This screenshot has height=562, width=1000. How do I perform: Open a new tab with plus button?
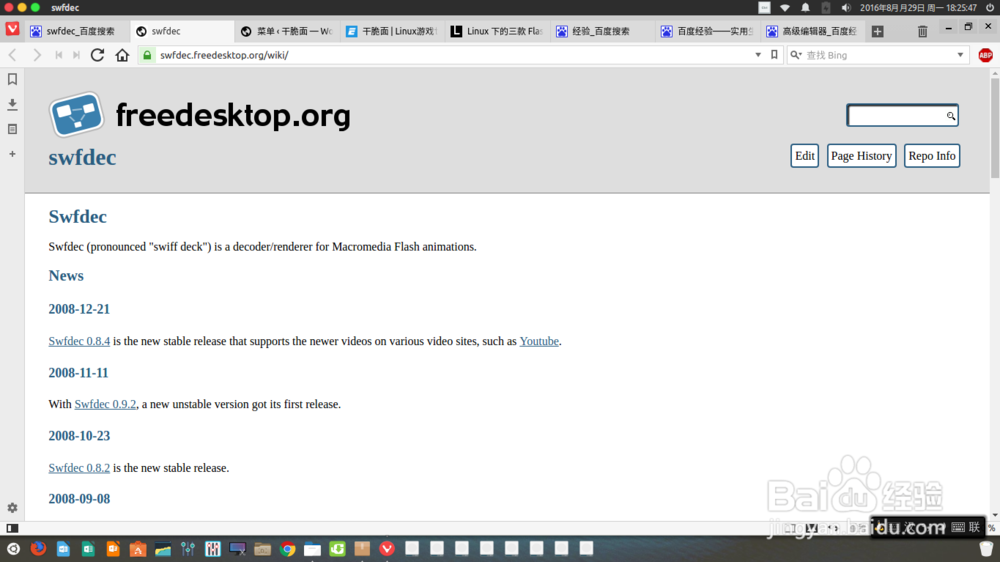878,31
